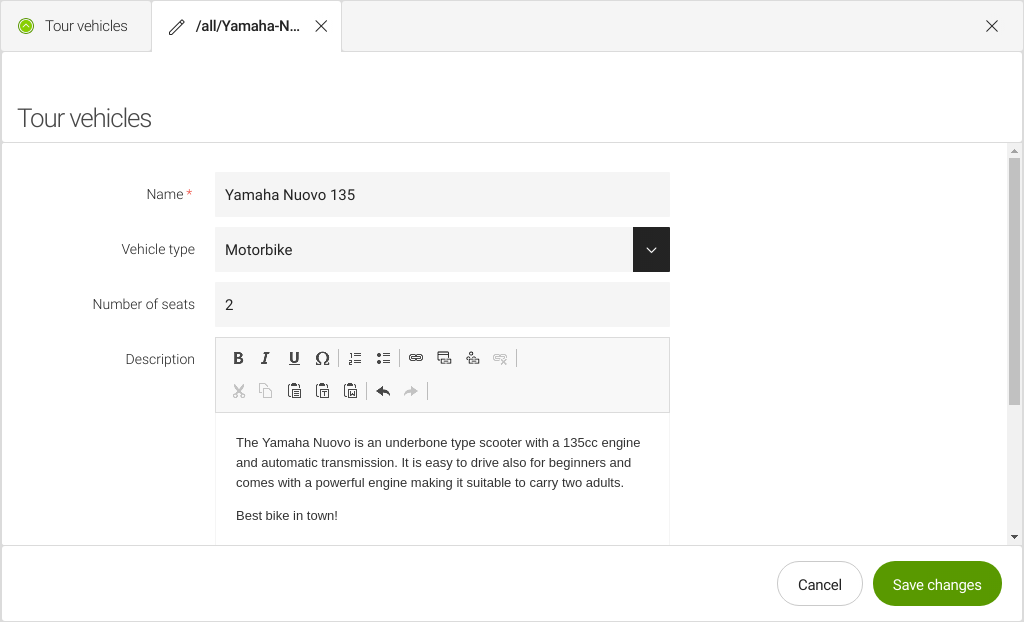This screenshot has width=1024, height=622.
Task: Toggle bold formatting in Description editor
Action: (x=238, y=358)
